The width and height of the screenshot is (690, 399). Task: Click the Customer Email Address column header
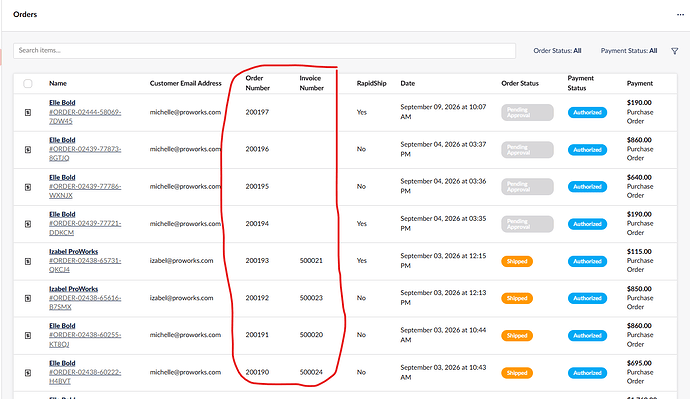point(185,83)
